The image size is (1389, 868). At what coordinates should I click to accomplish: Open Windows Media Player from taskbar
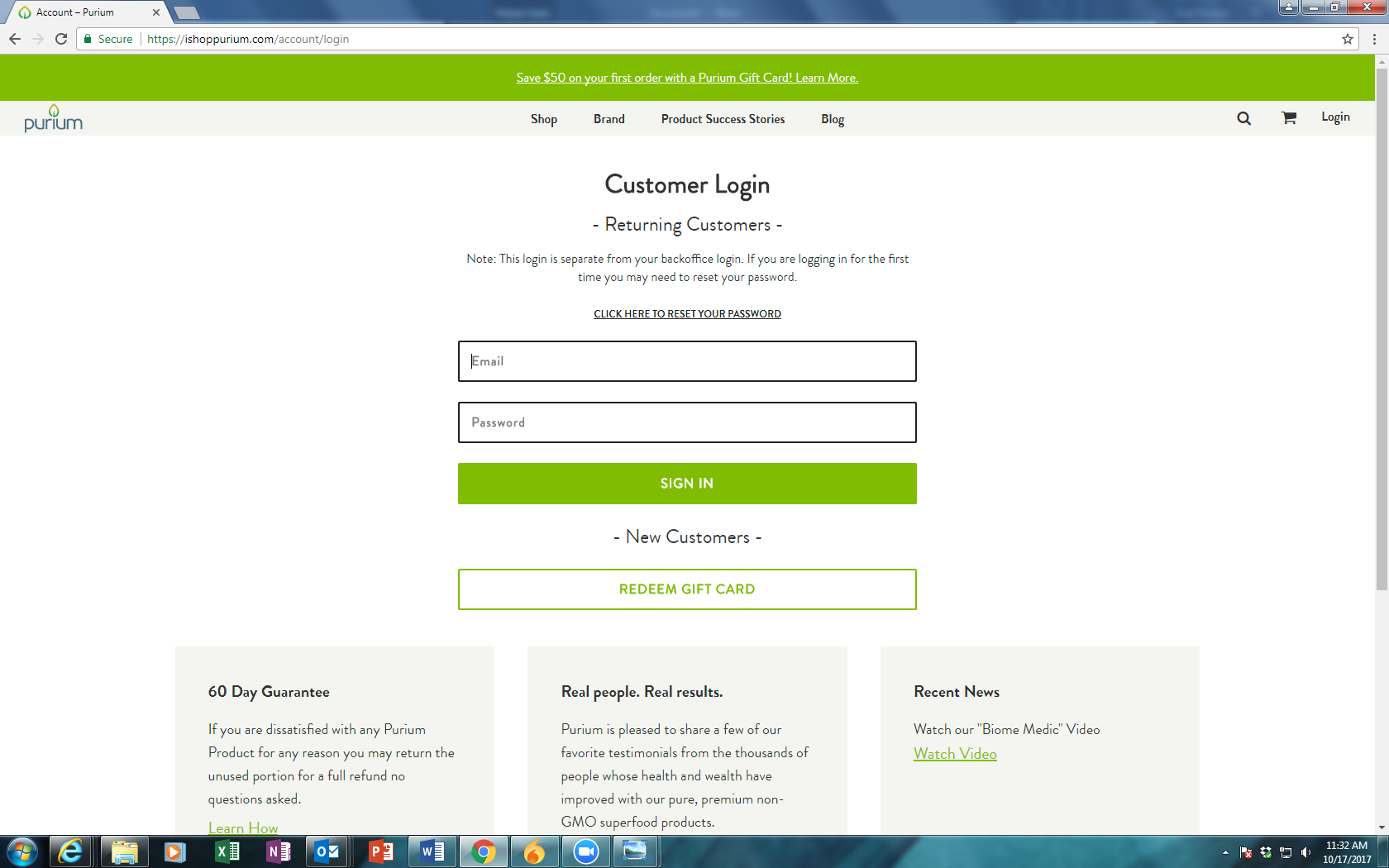click(174, 851)
